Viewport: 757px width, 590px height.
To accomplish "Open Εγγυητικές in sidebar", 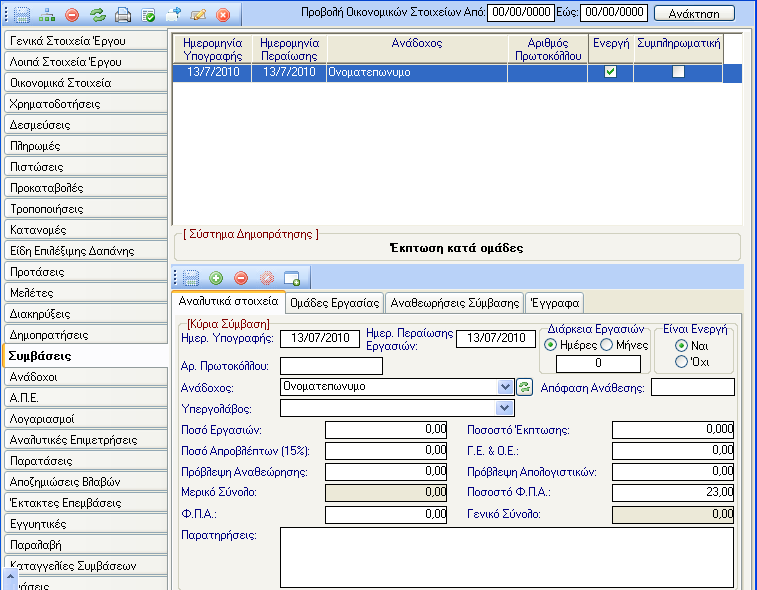I will click(x=86, y=524).
